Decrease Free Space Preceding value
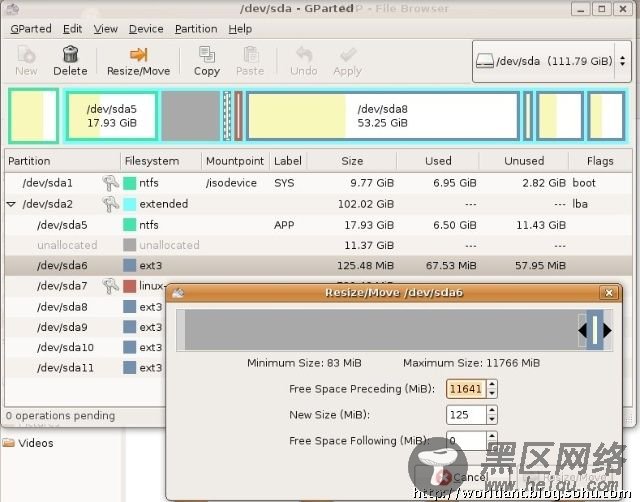The width and height of the screenshot is (640, 502). click(x=492, y=393)
